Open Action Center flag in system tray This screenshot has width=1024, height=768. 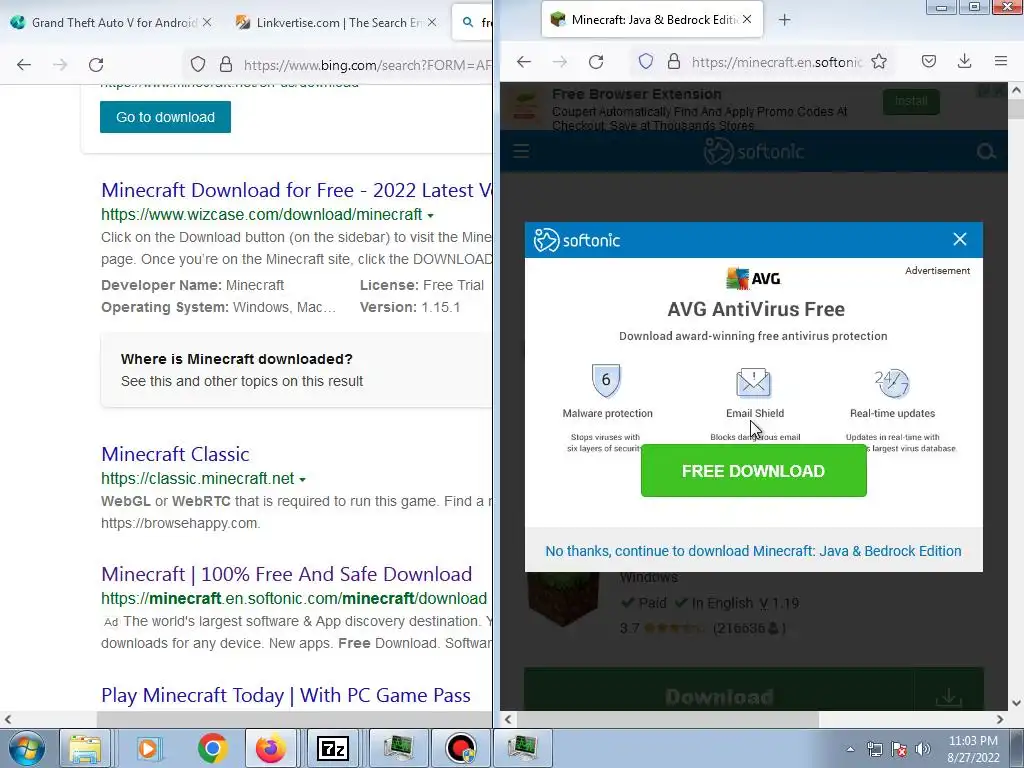899,749
